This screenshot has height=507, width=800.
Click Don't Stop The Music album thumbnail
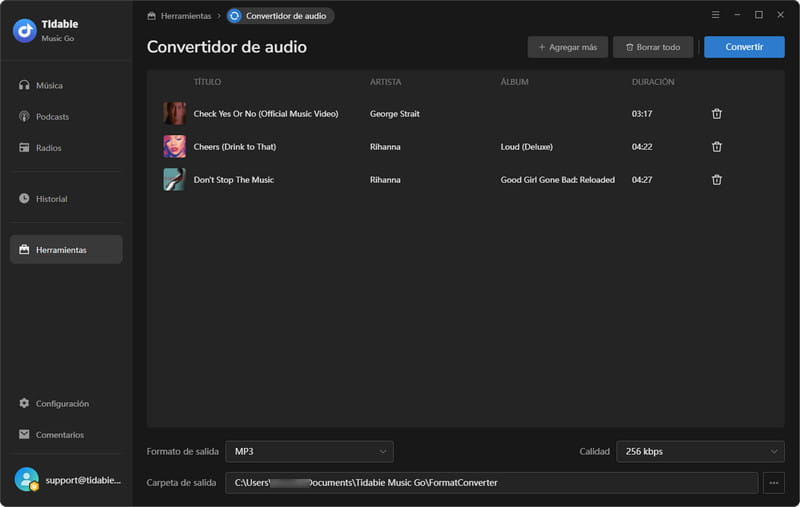174,180
